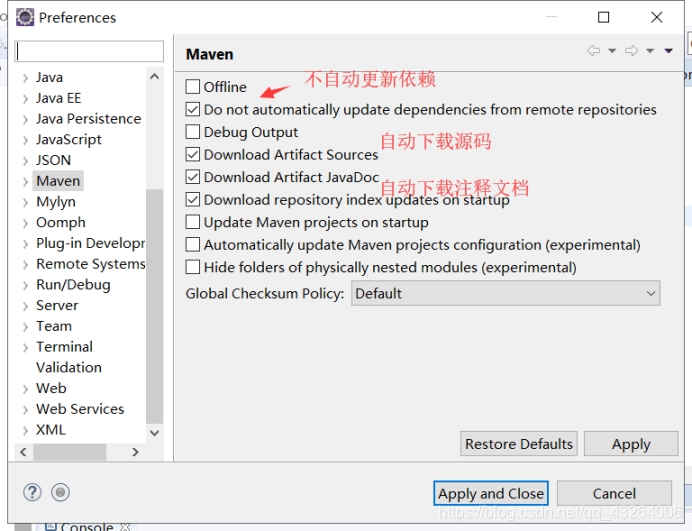
Task: Maximize the Preferences window
Action: [603, 17]
